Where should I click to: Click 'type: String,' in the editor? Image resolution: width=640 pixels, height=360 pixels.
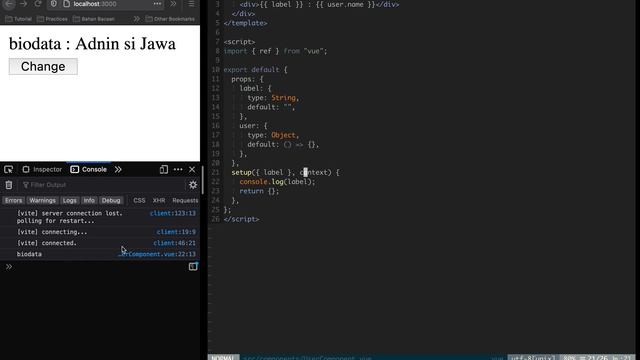[273, 98]
